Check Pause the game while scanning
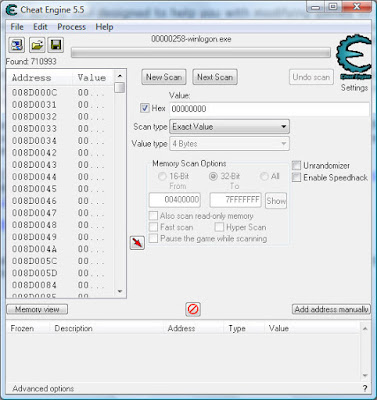Viewport: 377px width, 400px height. pyautogui.click(x=153, y=238)
